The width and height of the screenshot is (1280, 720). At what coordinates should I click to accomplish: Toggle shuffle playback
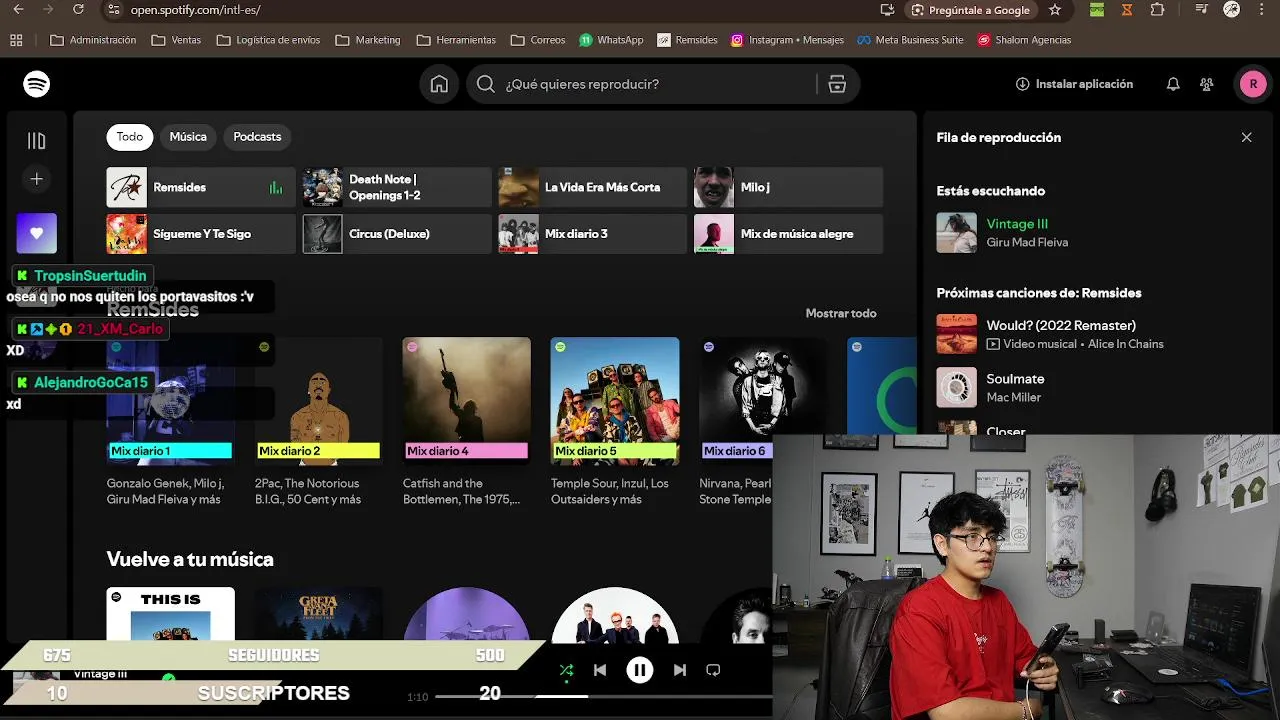[566, 670]
